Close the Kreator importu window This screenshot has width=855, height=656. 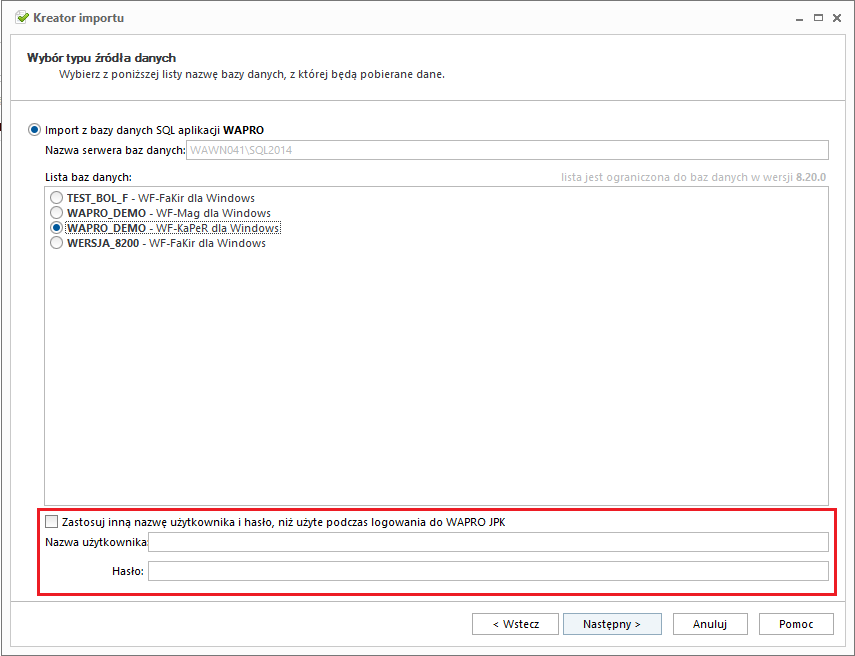coord(837,18)
